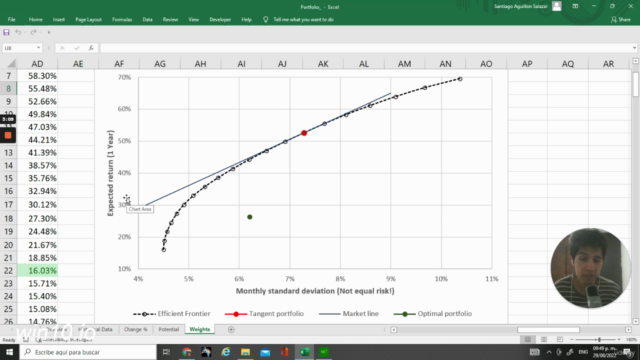Save the workbook with the Save icon
The width and height of the screenshot is (640, 360).
pos(6,32)
